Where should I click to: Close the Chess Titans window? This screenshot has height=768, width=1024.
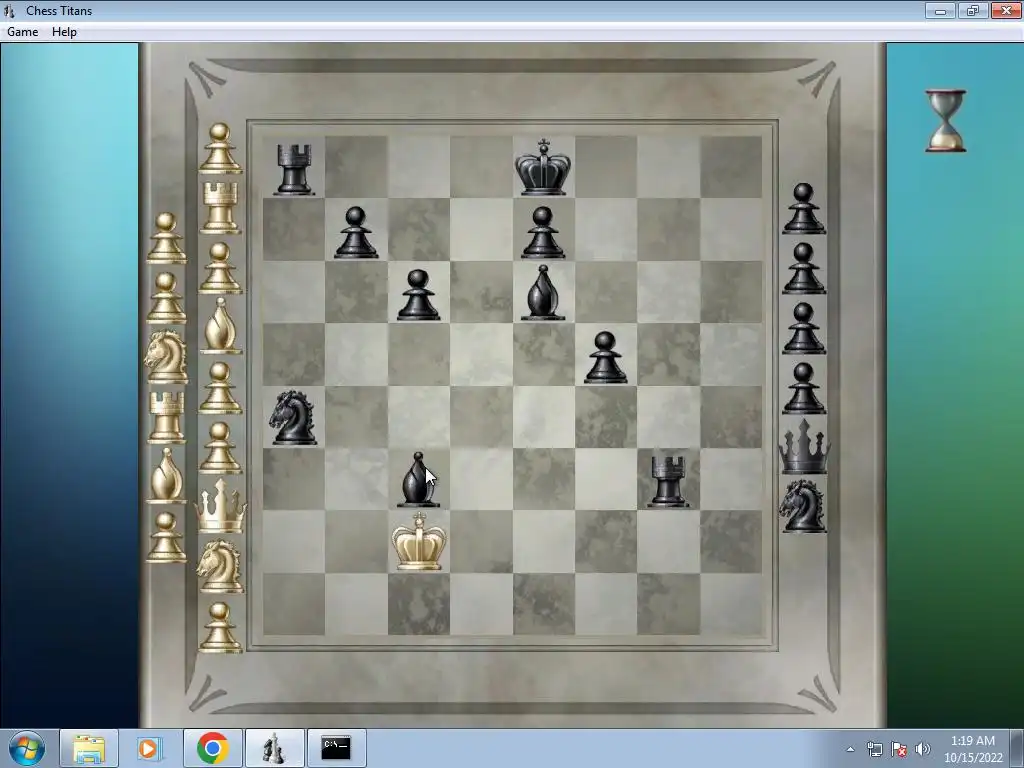[x=1006, y=10]
